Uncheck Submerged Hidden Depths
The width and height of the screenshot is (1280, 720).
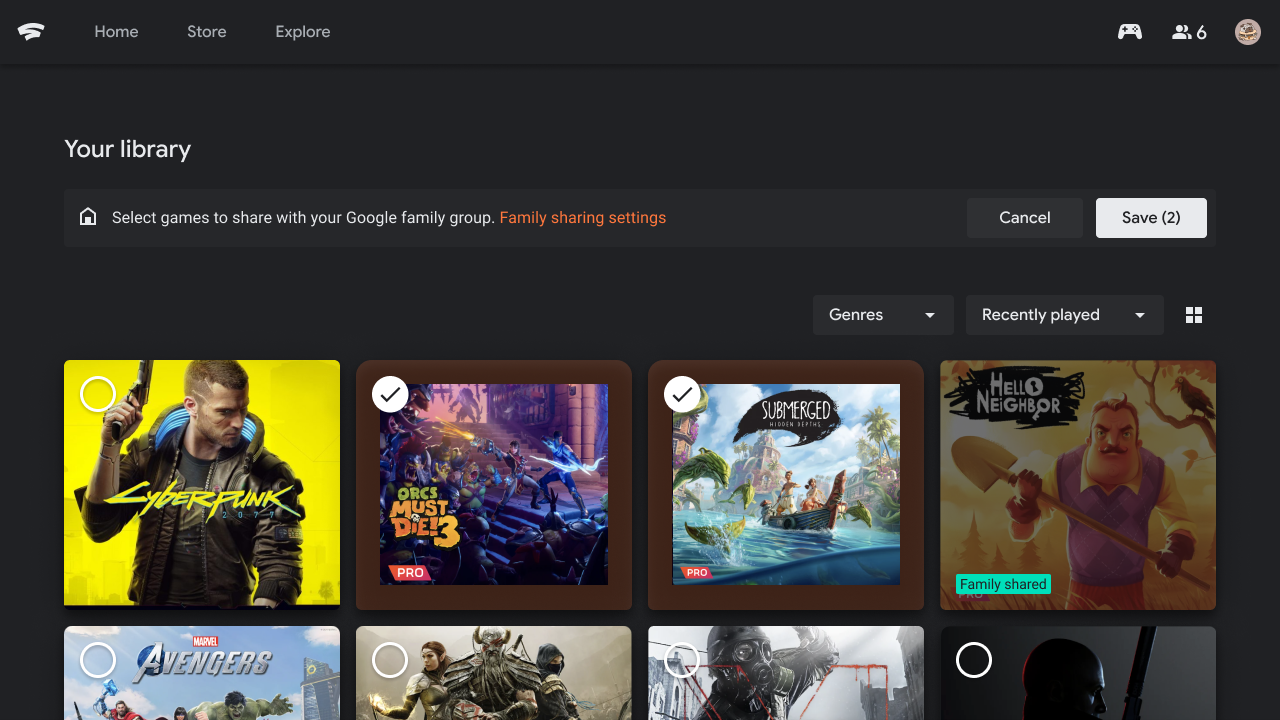(x=682, y=394)
